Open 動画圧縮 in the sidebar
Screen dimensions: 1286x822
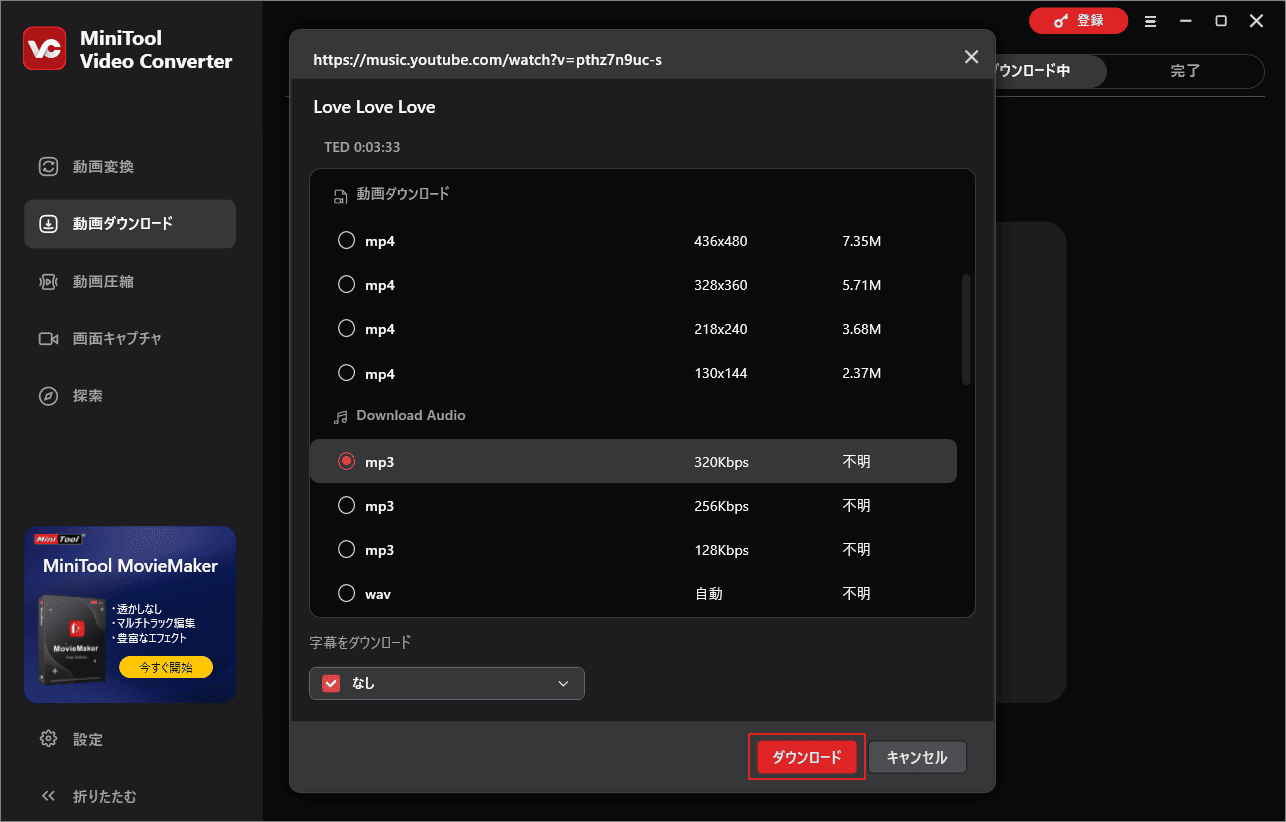tap(130, 282)
